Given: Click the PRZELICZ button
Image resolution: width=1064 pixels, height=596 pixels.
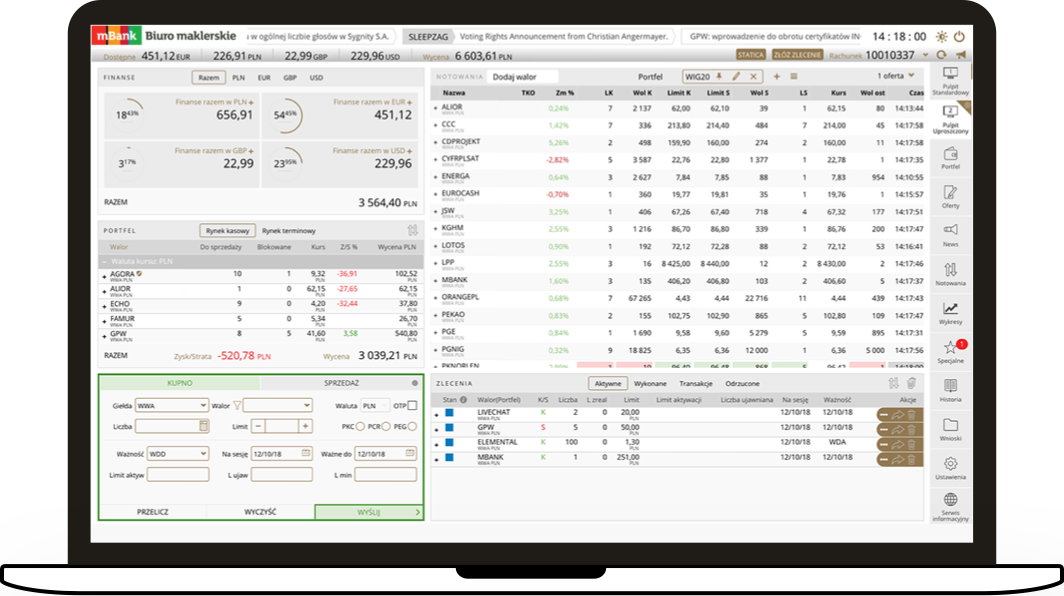Looking at the screenshot, I should pyautogui.click(x=153, y=512).
